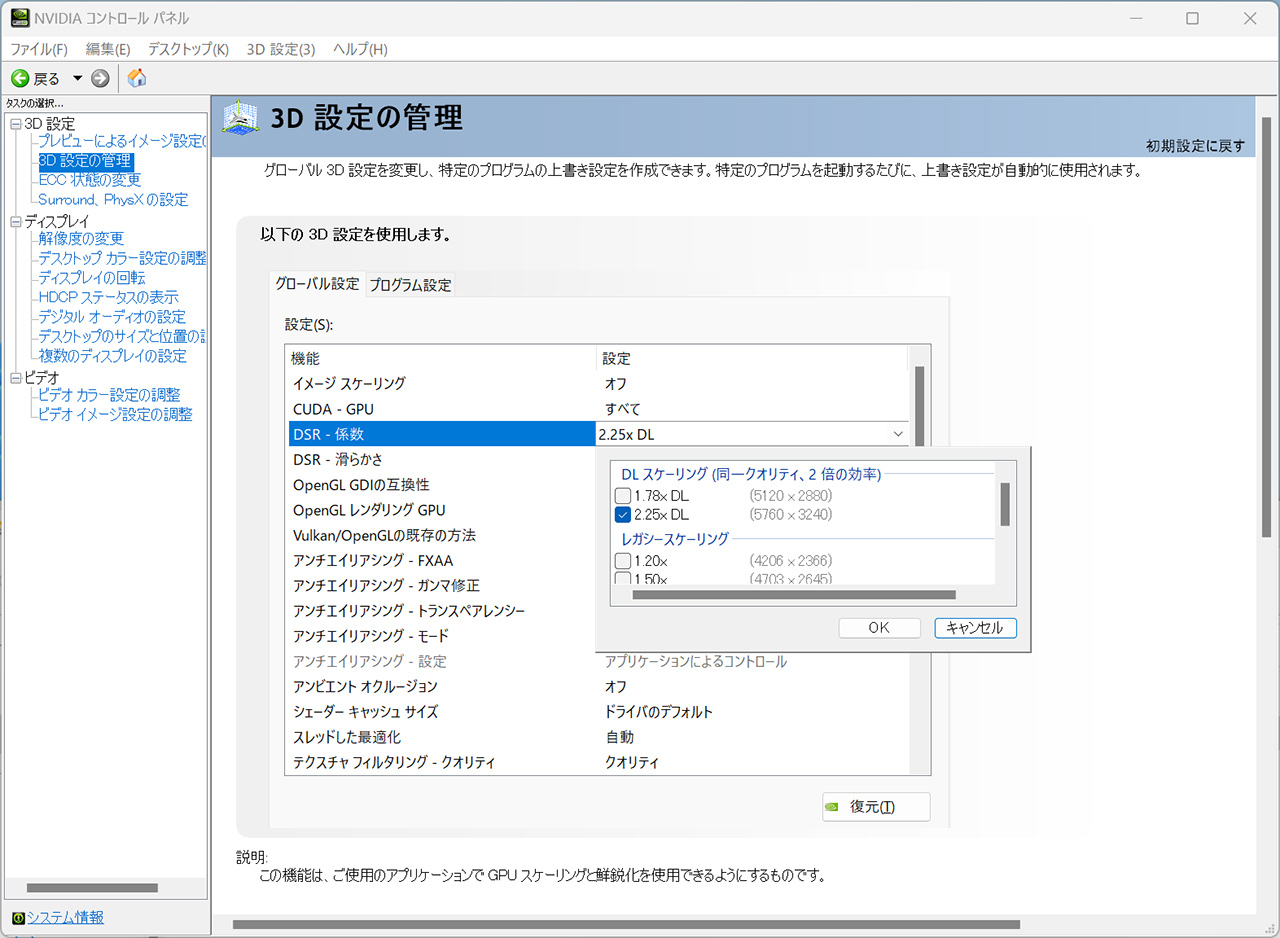Switch to the グローバル設定 tab

tap(317, 284)
